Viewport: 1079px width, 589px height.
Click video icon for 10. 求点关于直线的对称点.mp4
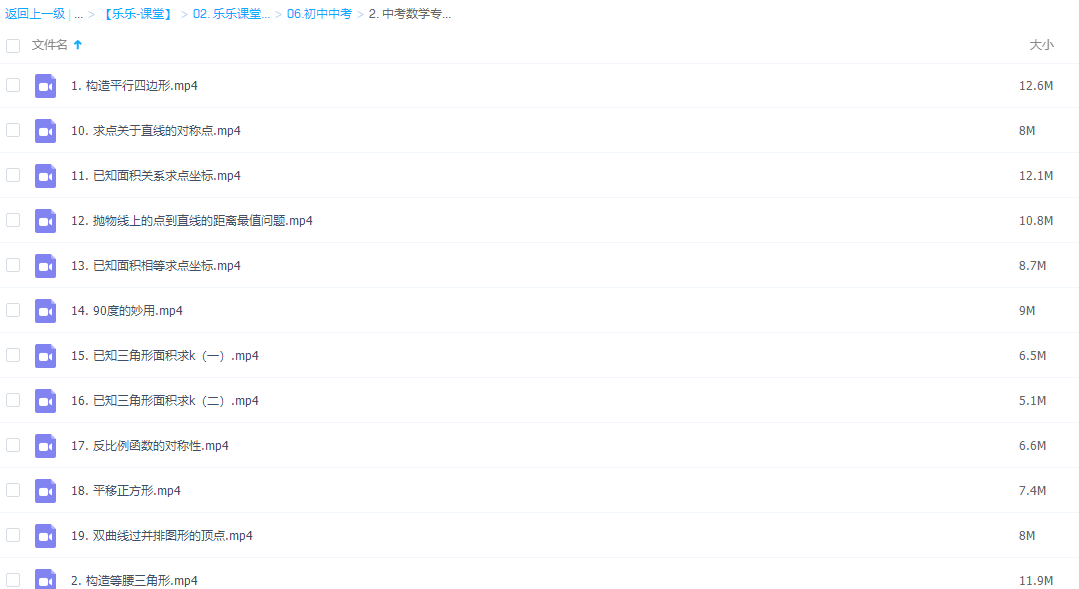click(45, 131)
